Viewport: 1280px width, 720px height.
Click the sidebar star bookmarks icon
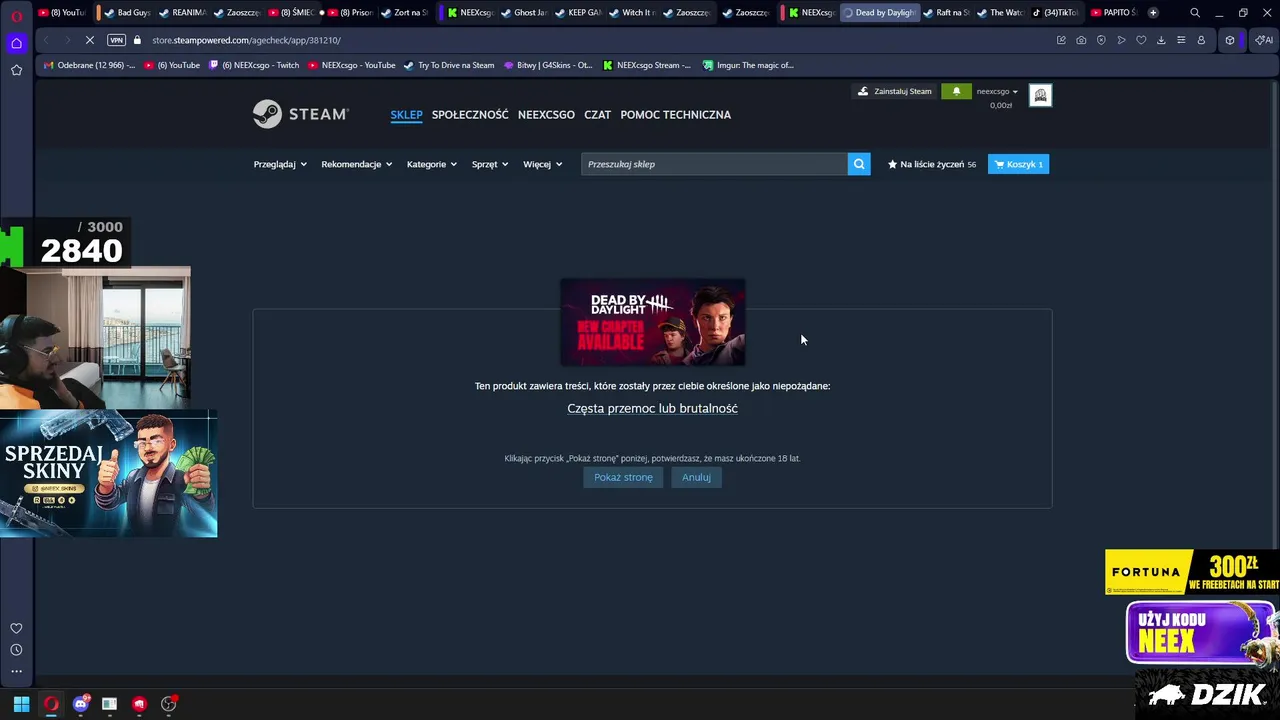pyautogui.click(x=16, y=70)
